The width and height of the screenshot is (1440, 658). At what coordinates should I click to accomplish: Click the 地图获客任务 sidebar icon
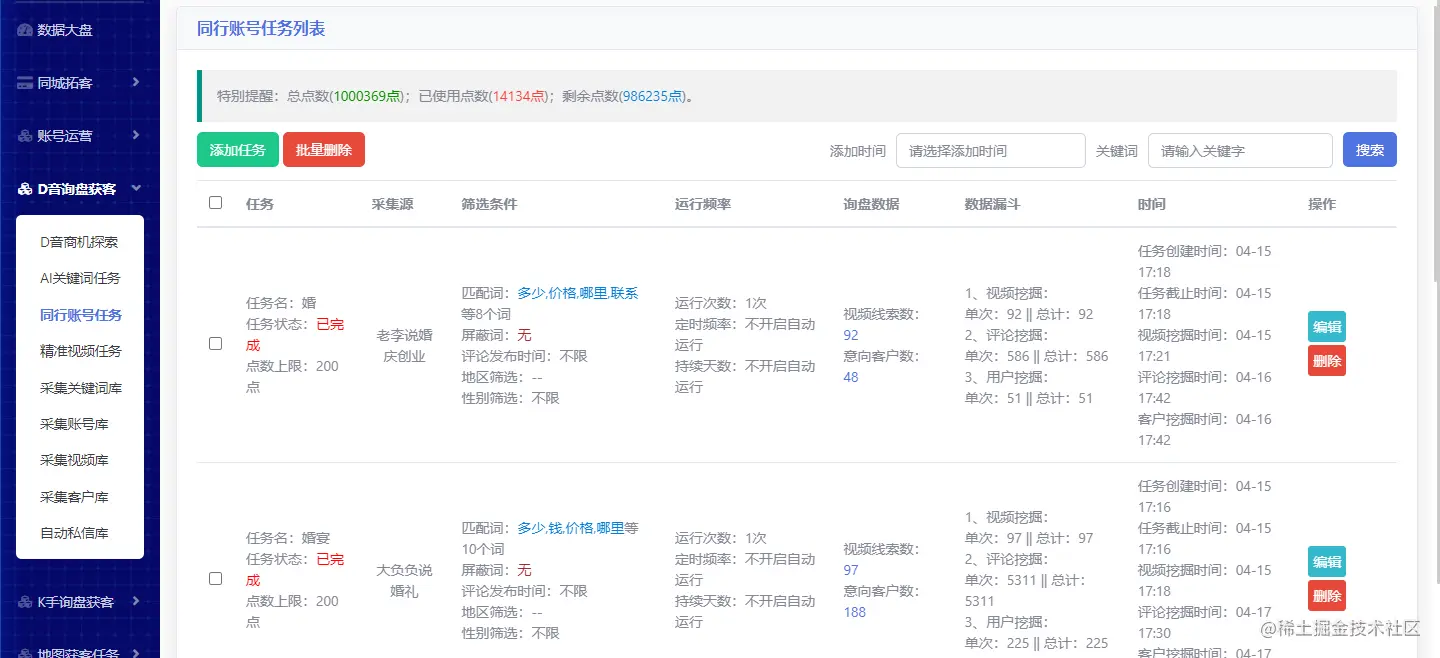(25, 655)
